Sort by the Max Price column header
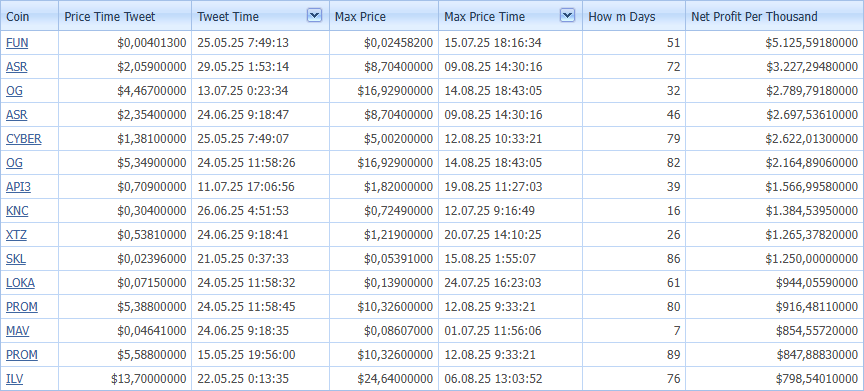This screenshot has width=864, height=391. pos(384,17)
